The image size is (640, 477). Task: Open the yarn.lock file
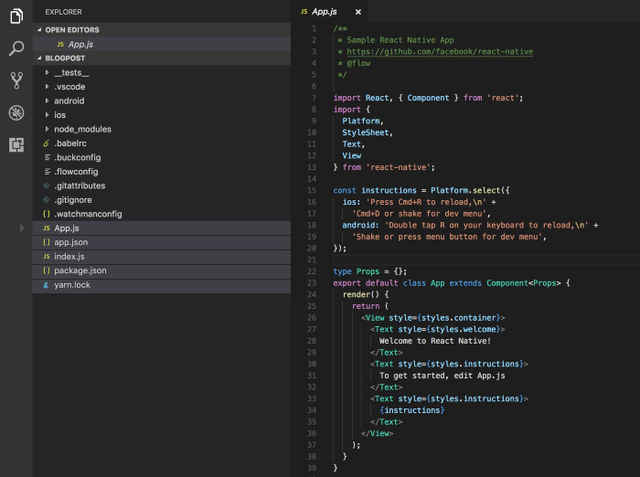(162, 285)
